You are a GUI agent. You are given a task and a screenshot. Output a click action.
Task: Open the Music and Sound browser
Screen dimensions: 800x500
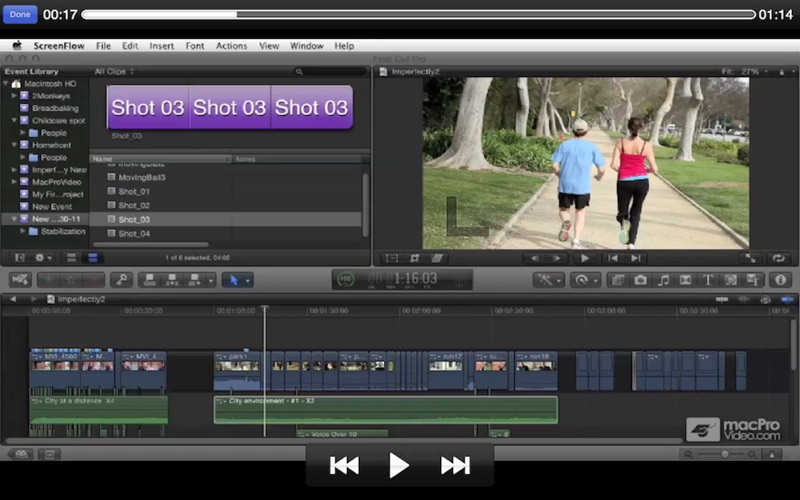[663, 280]
